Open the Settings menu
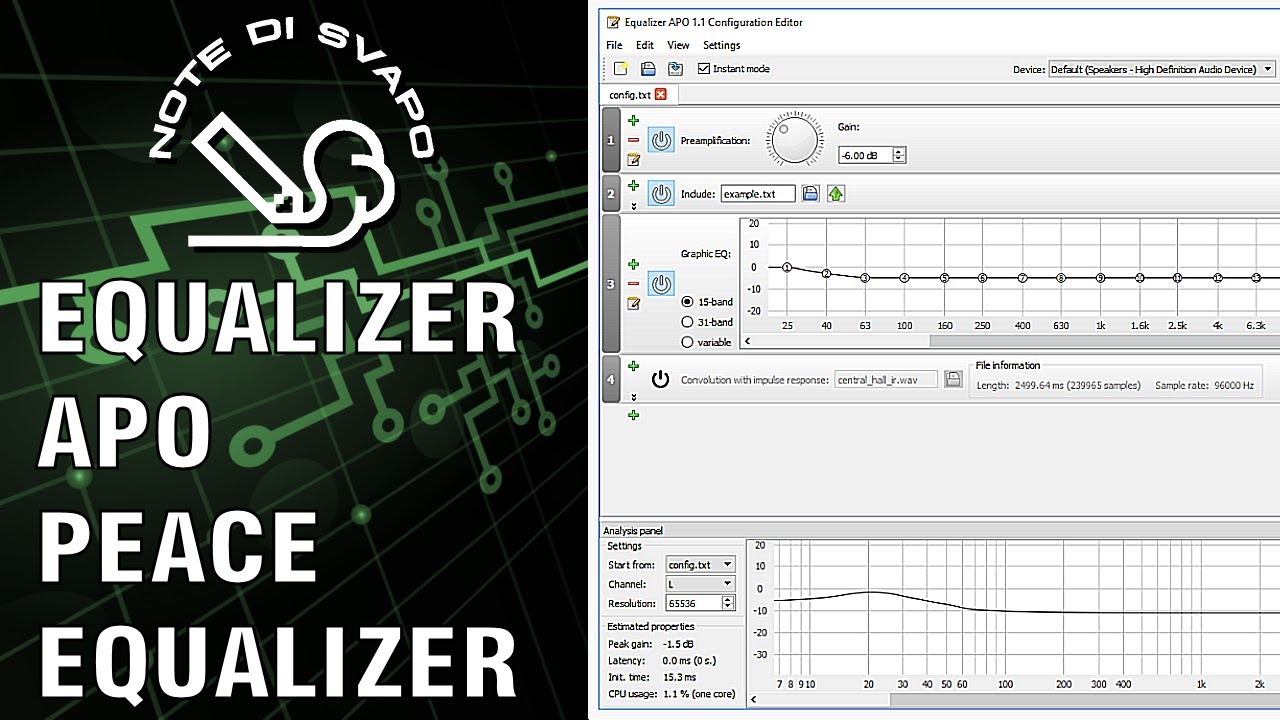This screenshot has width=1280, height=720. [721, 45]
